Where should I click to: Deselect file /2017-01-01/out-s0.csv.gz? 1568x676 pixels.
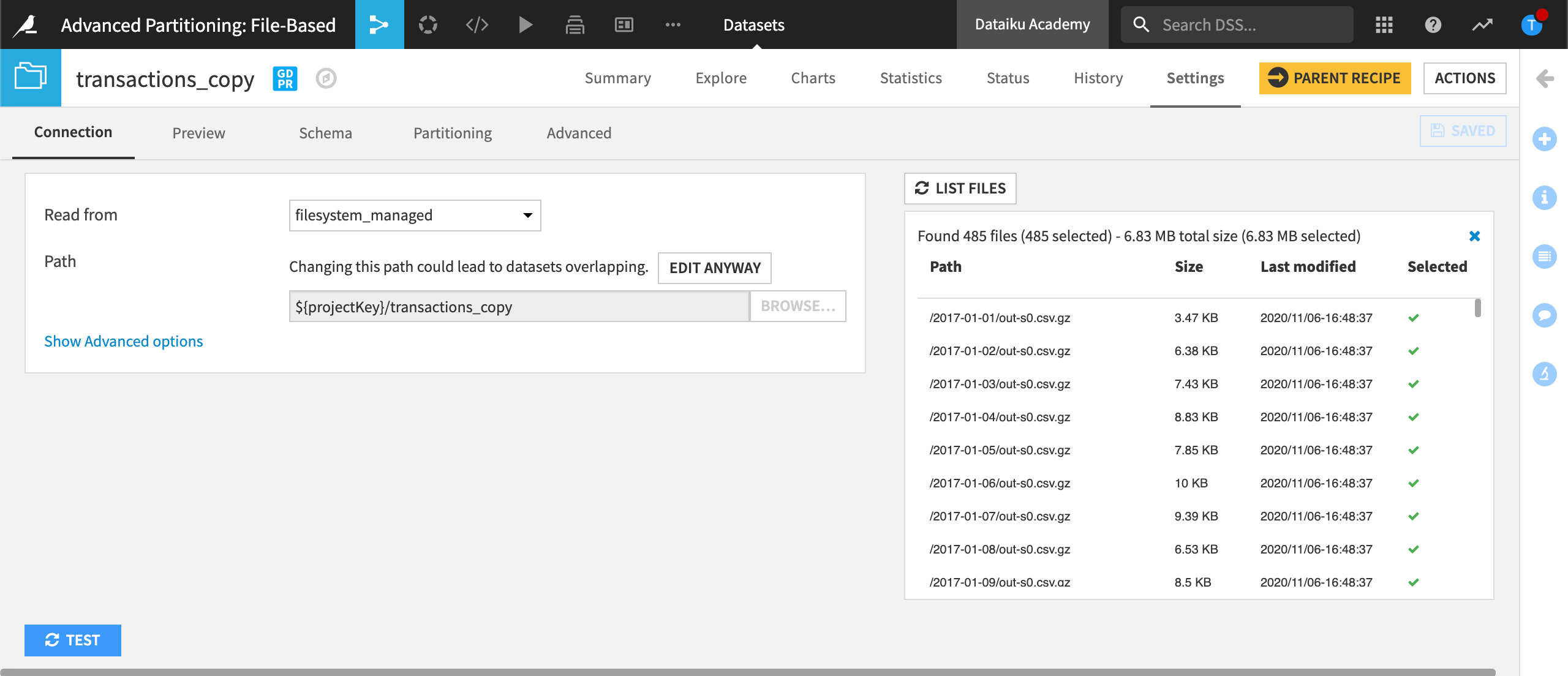[x=1414, y=318]
